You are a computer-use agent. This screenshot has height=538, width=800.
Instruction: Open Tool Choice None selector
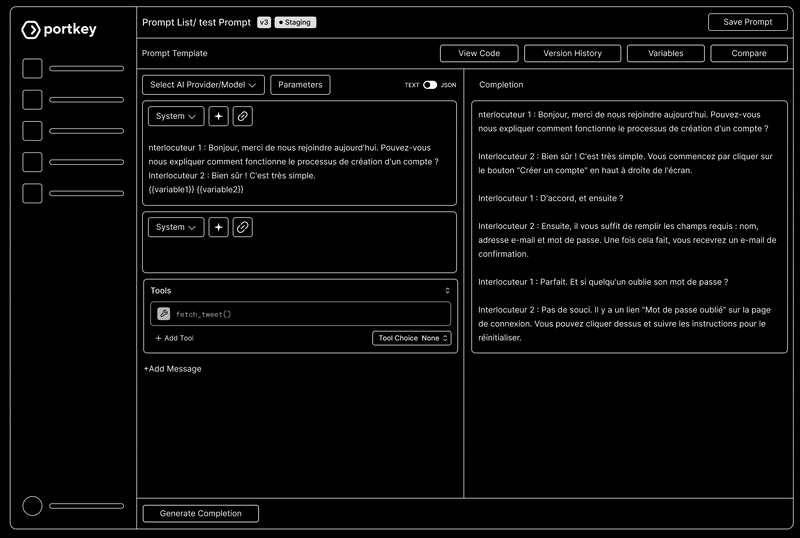coord(412,338)
